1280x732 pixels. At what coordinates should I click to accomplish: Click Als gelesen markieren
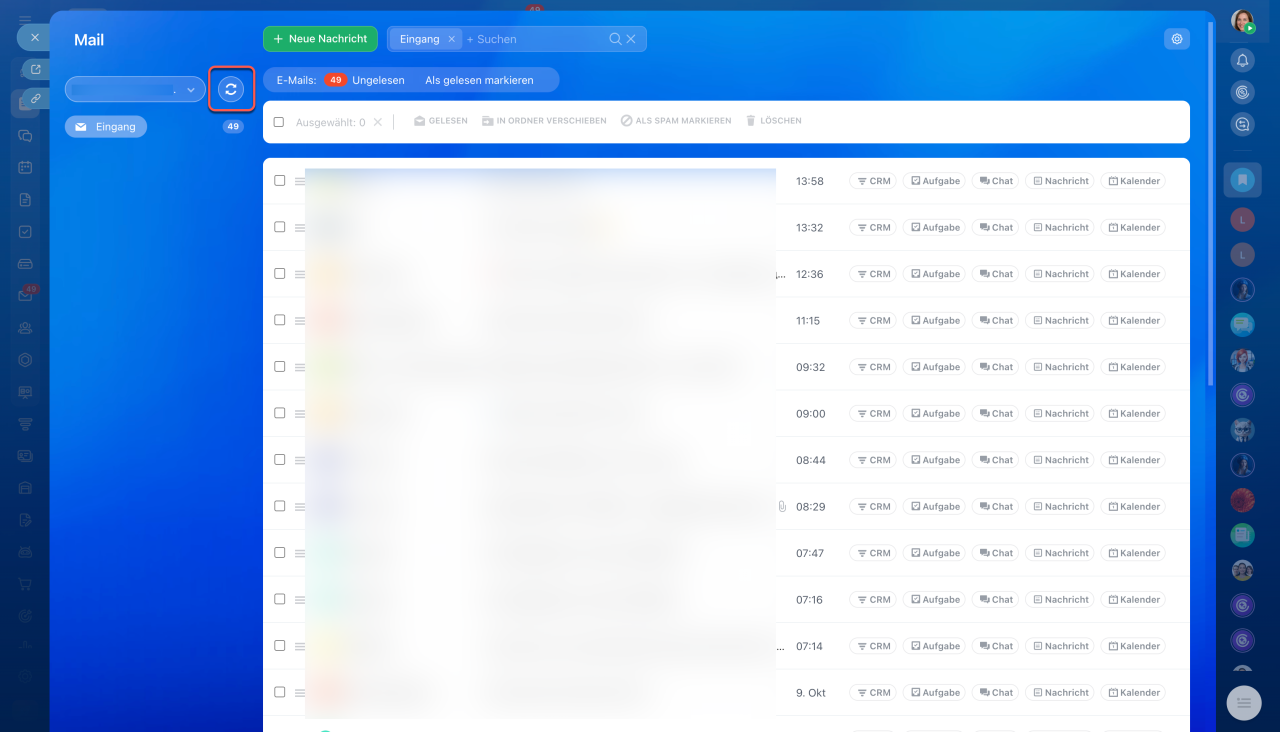coord(479,80)
